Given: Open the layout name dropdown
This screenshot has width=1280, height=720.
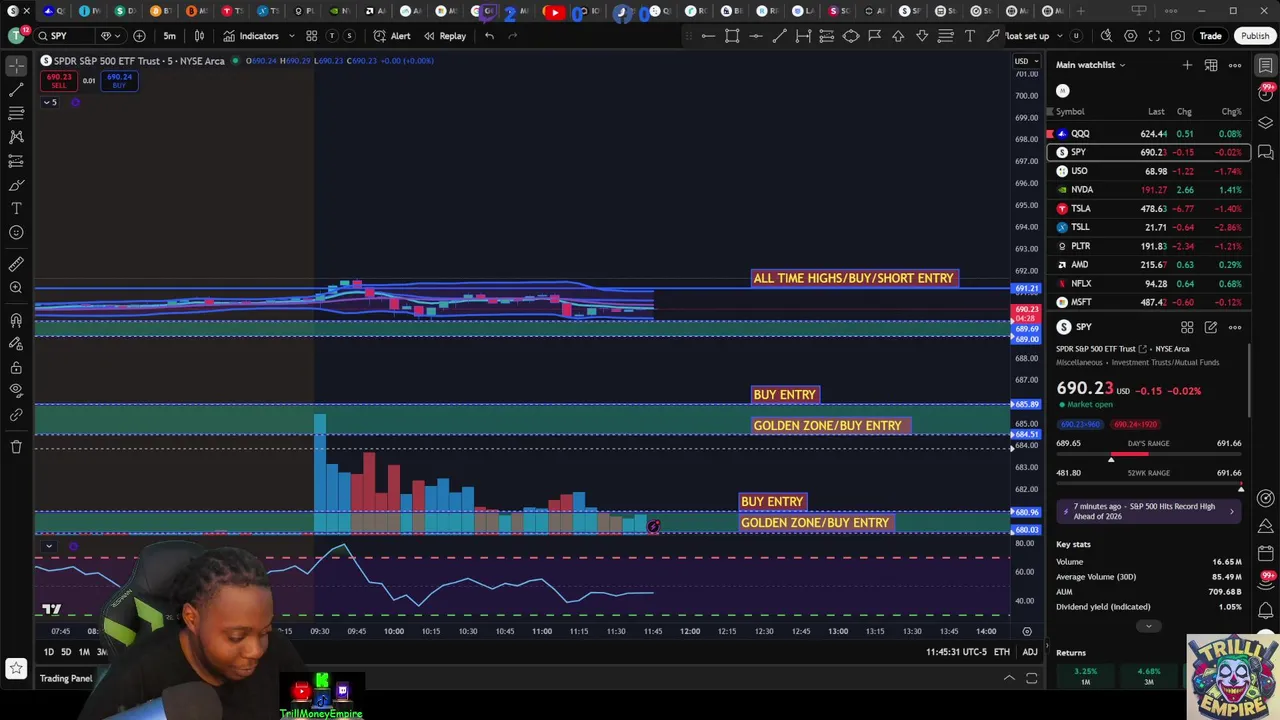Looking at the screenshot, I should [x=1058, y=36].
